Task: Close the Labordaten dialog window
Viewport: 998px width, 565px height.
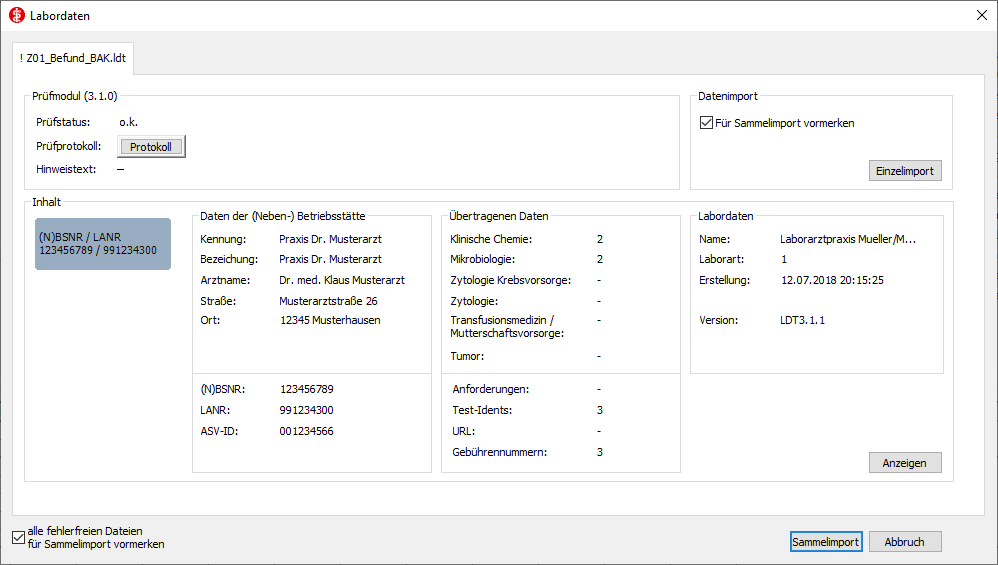Action: 981,15
